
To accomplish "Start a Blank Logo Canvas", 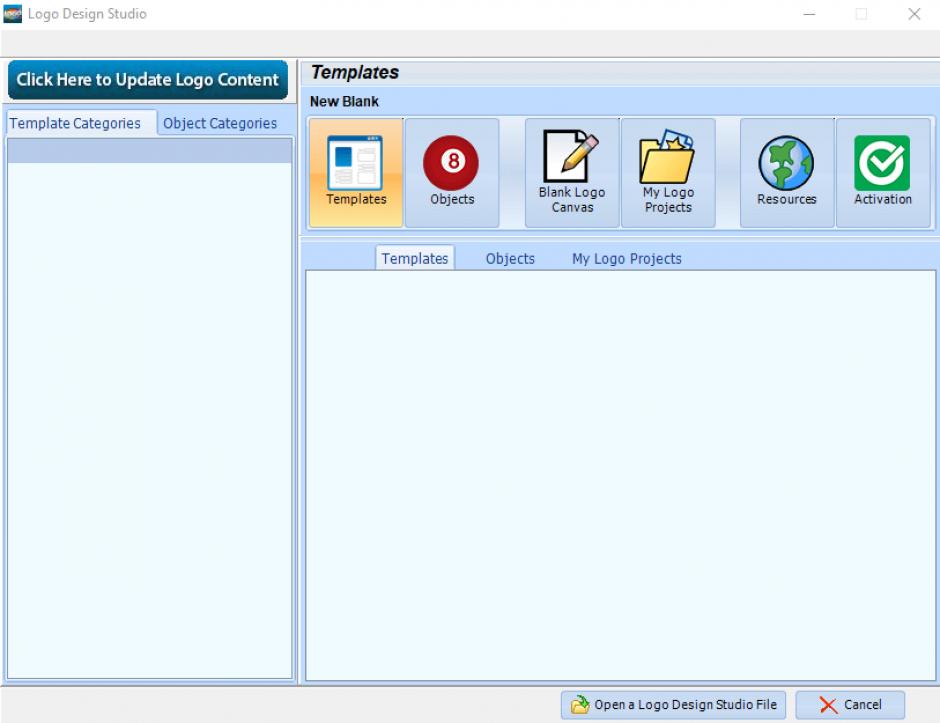I will click(x=572, y=173).
